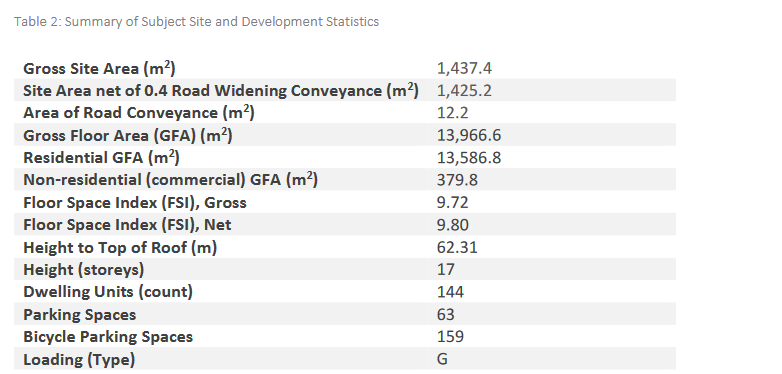Screen dimensions: 782x374
Task: Click the value 13,966.6
Action: pyautogui.click(x=469, y=135)
